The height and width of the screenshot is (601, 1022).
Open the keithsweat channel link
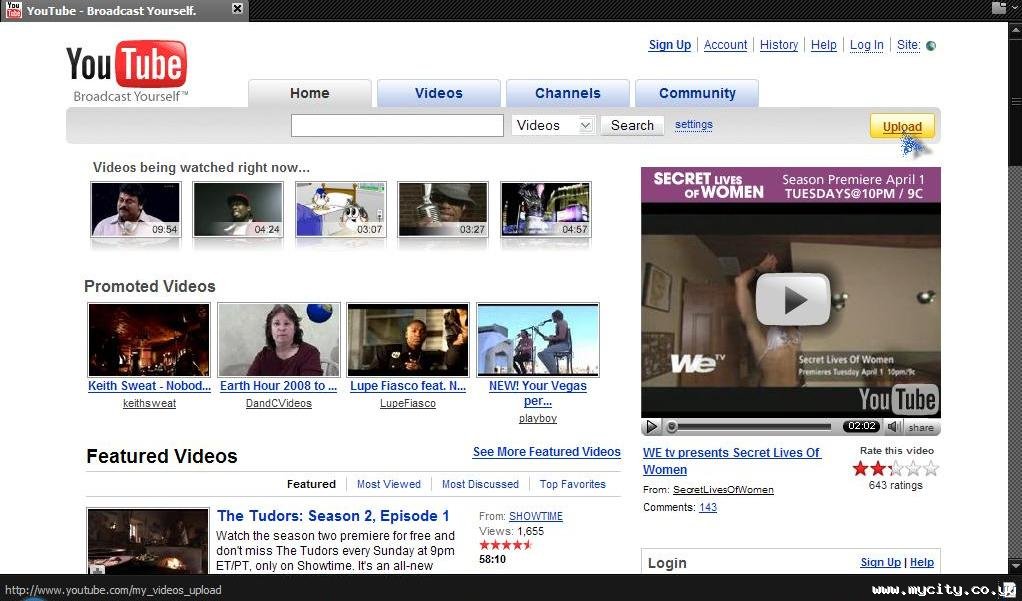tap(149, 403)
